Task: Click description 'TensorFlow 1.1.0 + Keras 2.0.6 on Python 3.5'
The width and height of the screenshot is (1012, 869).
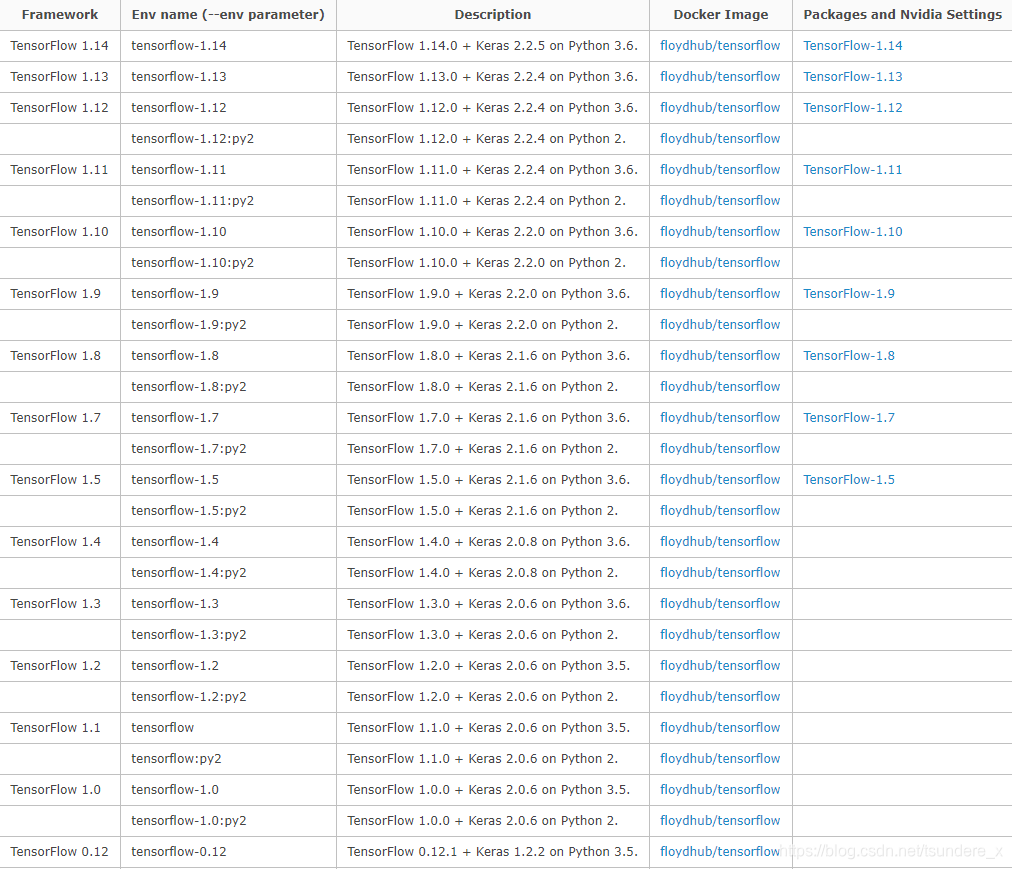Action: point(488,728)
